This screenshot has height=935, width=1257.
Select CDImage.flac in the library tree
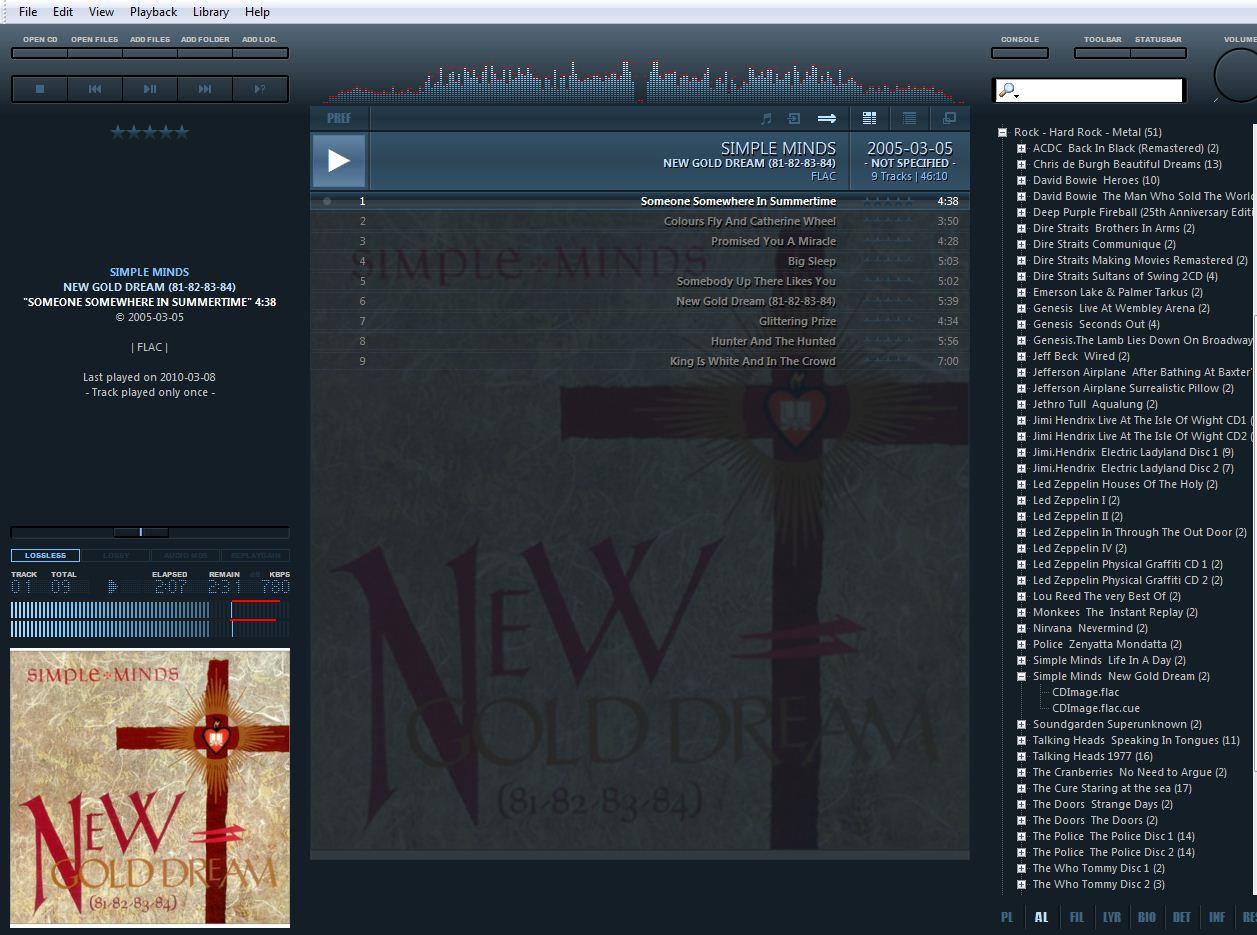click(1086, 692)
